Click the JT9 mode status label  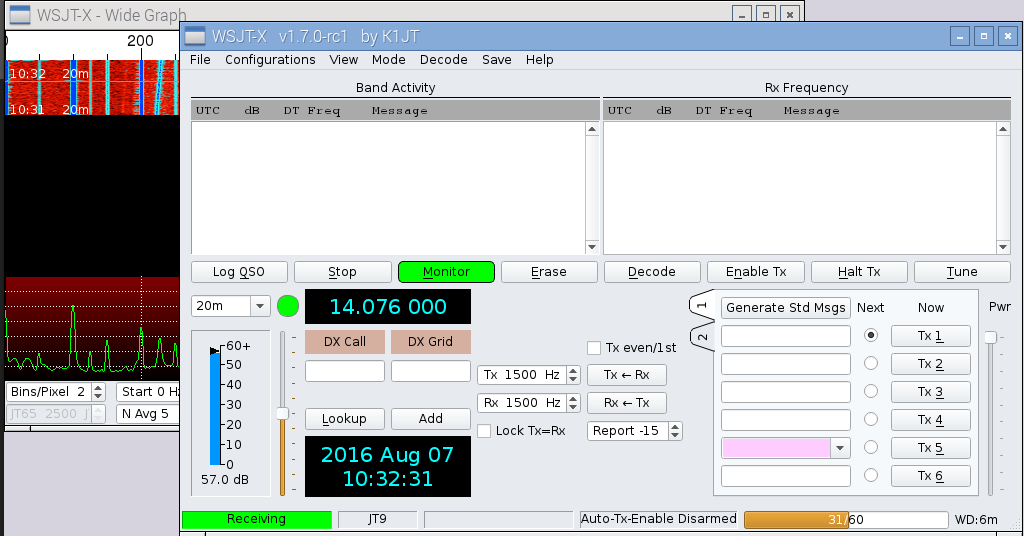pyautogui.click(x=377, y=519)
